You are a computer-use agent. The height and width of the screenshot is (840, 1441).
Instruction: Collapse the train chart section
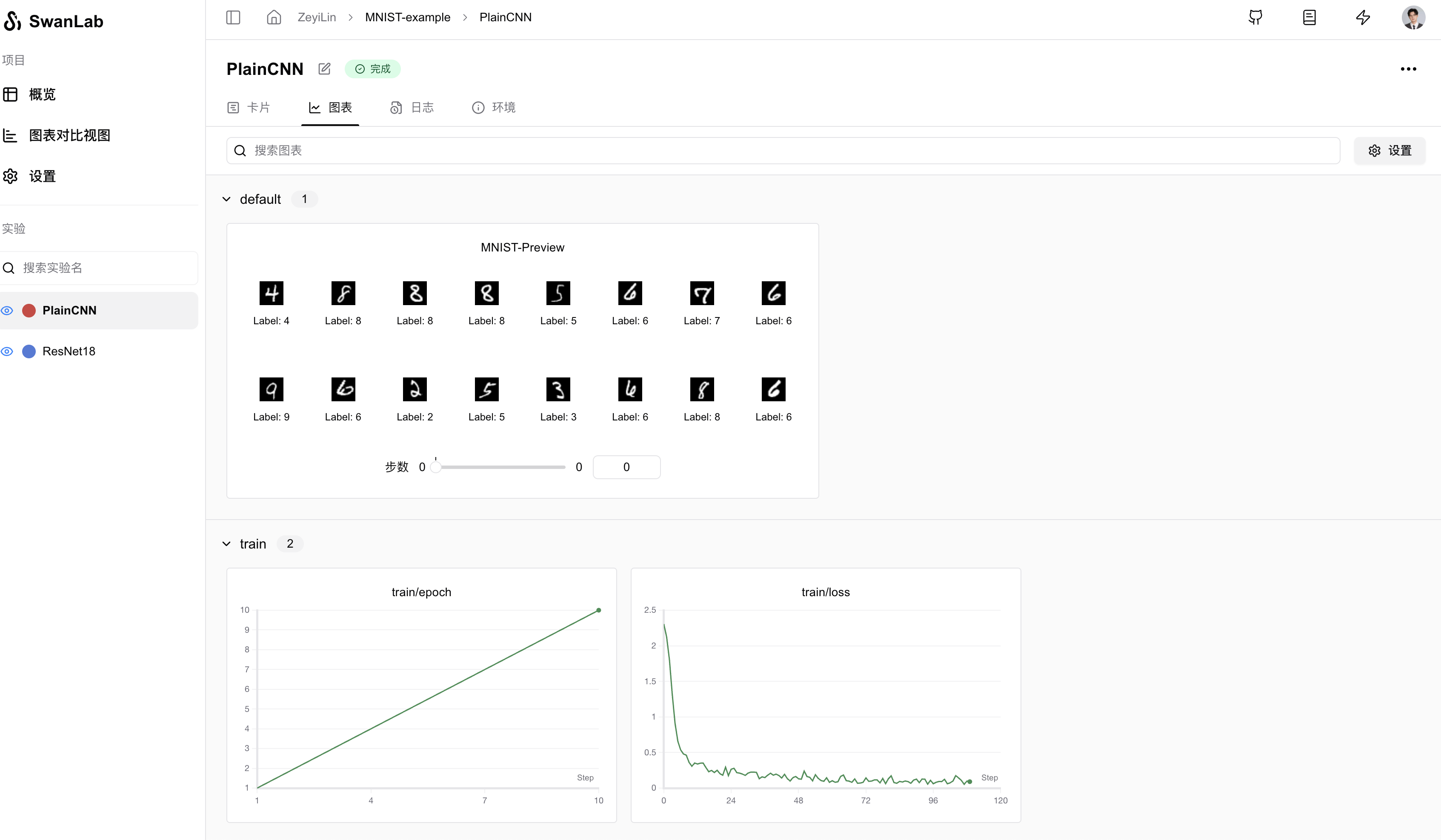[x=226, y=544]
